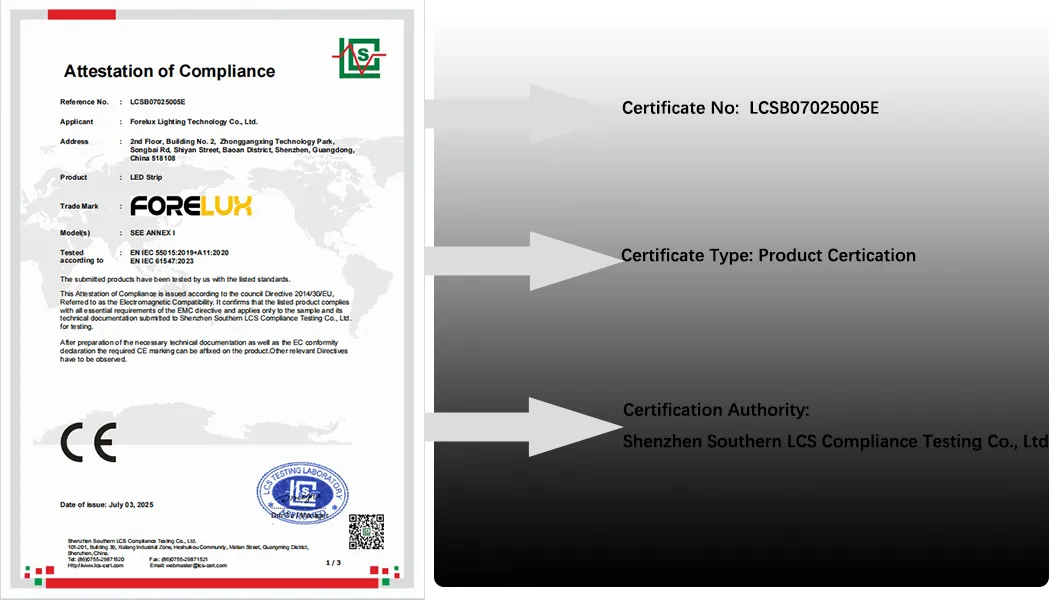Image resolution: width=1060 pixels, height=600 pixels.
Task: Click the FORELUX trademark logo
Action: [191, 206]
